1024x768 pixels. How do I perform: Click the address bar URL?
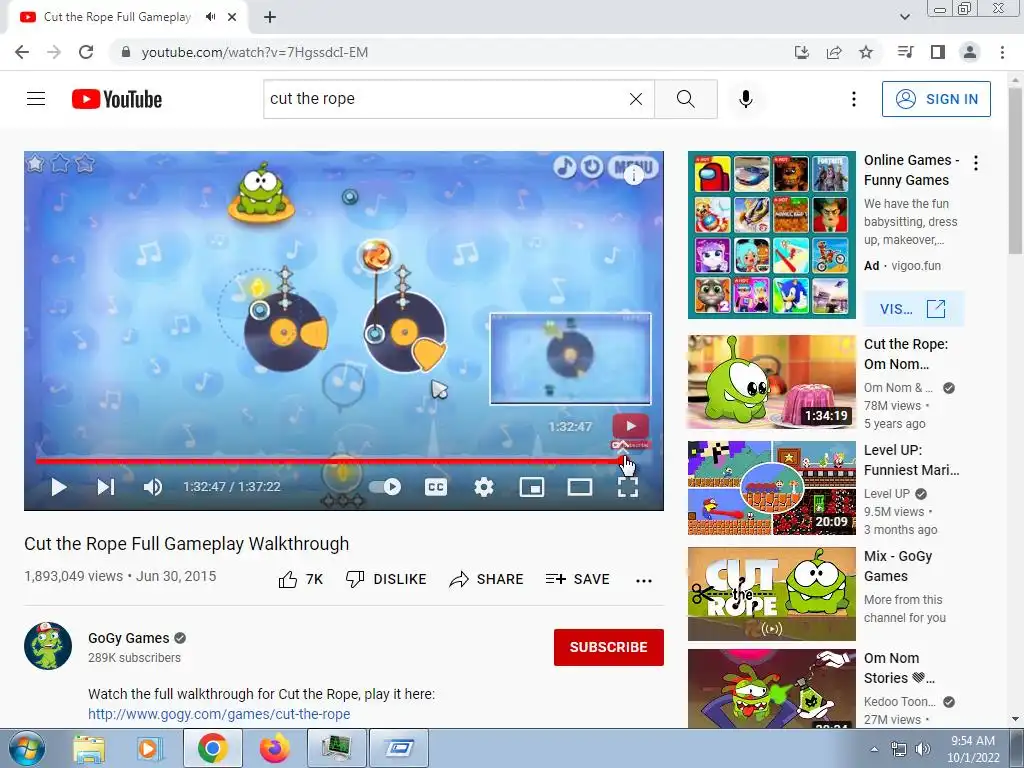pos(255,52)
